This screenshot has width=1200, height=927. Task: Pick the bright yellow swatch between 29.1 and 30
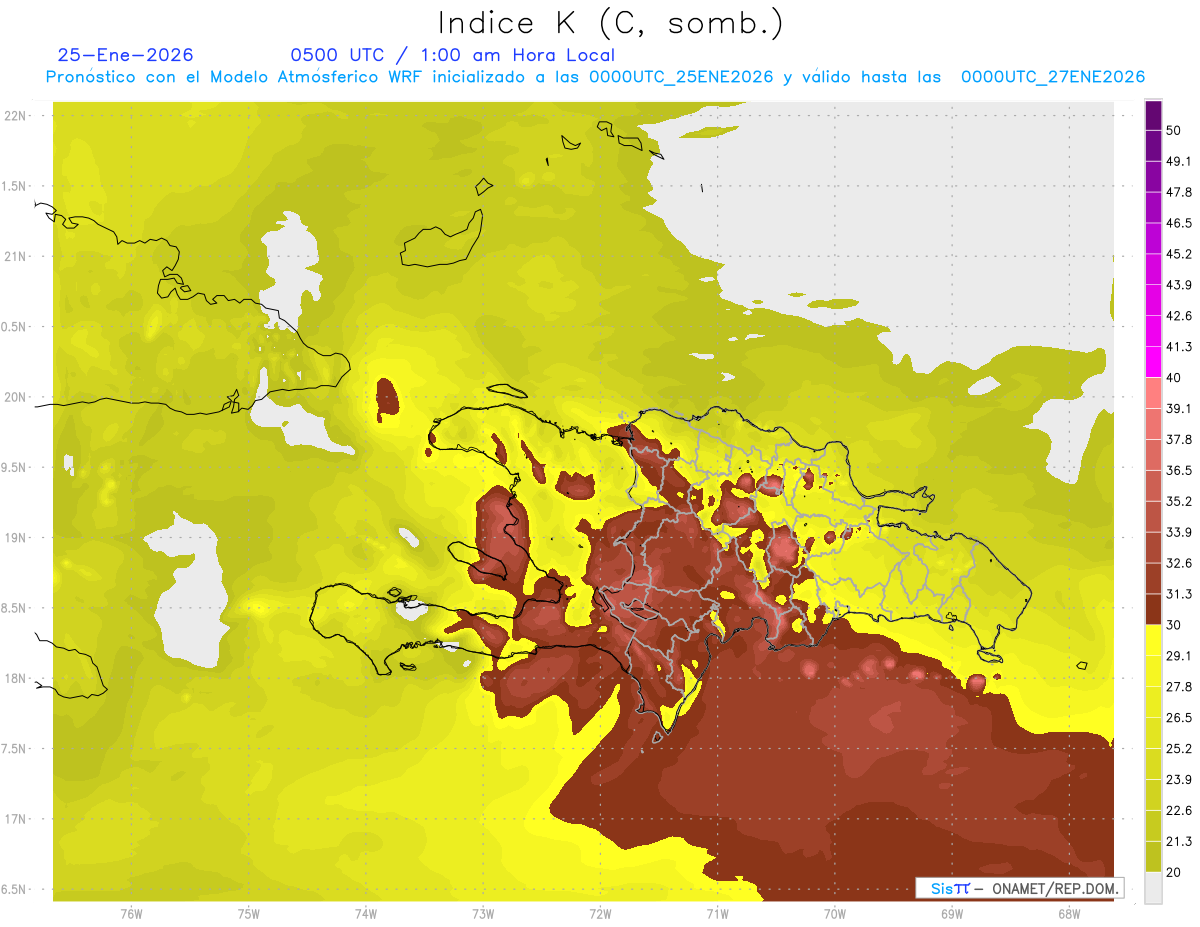[x=1153, y=641]
